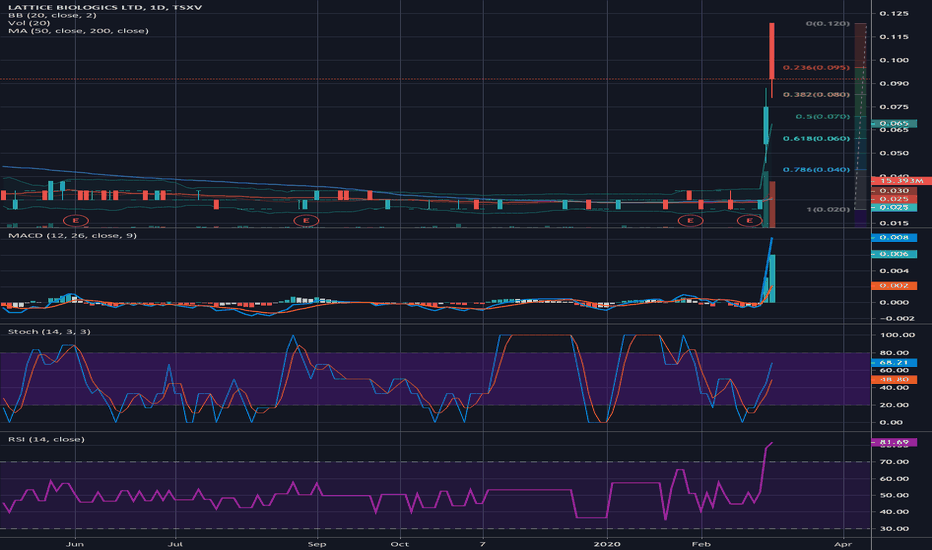Open the earnings E marker before September
The height and width of the screenshot is (550, 932).
306,221
